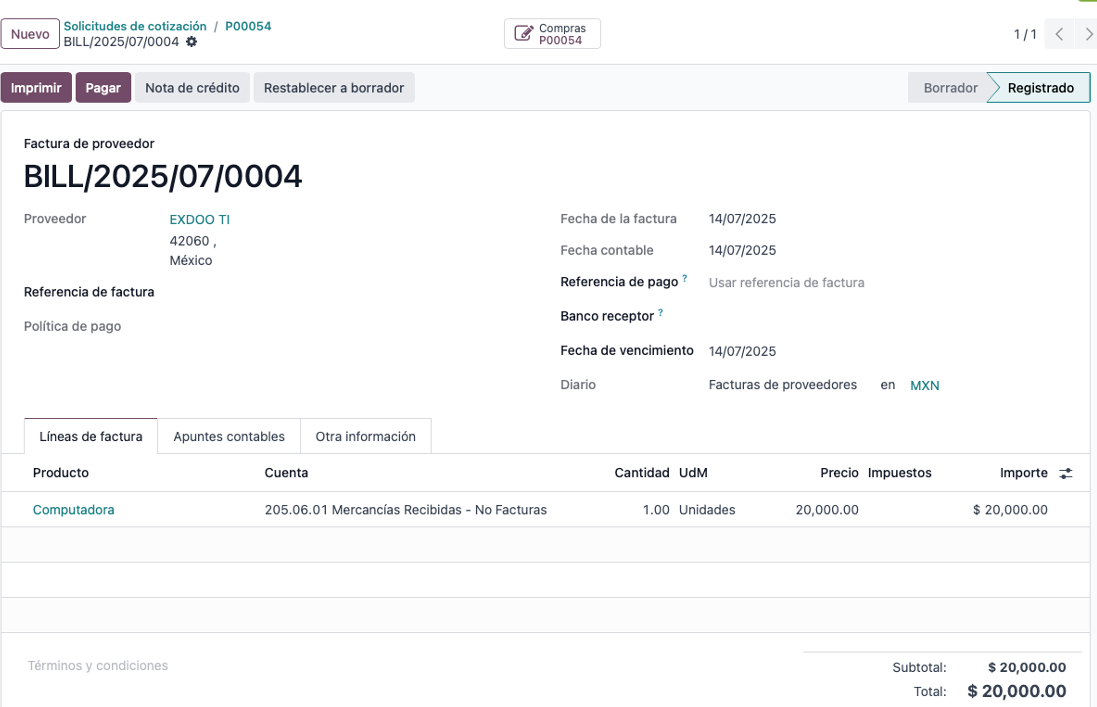Viewport: 1097px width, 707px height.
Task: Go to next record arrow
Action: pyautogui.click(x=1088, y=34)
